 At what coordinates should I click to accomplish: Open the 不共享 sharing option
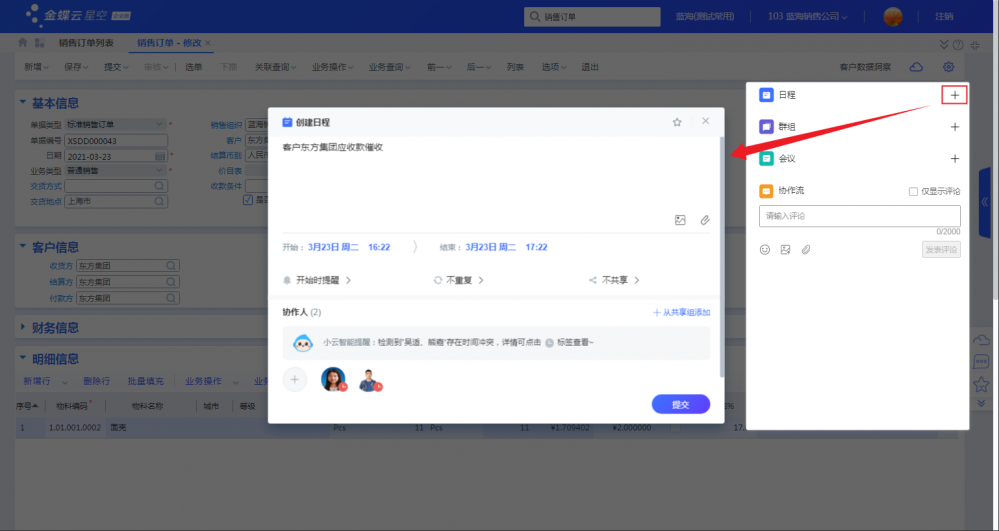tap(614, 280)
